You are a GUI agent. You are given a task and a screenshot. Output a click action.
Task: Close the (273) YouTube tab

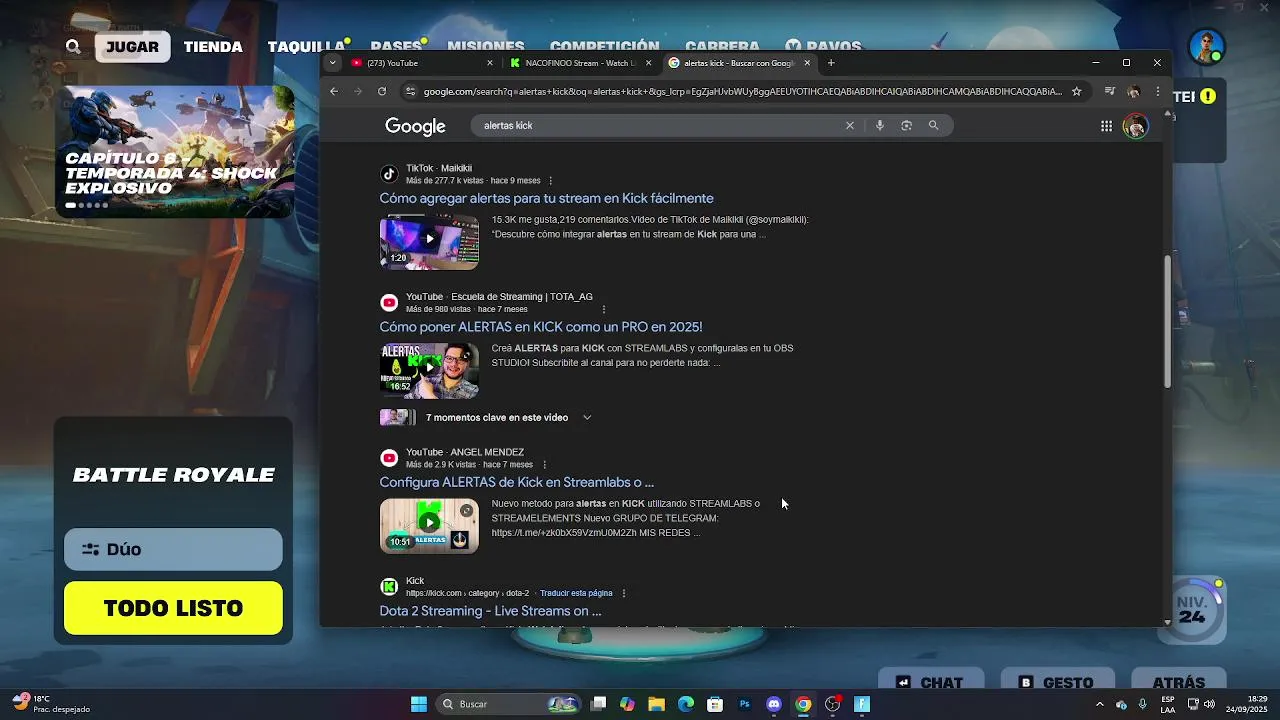490,63
